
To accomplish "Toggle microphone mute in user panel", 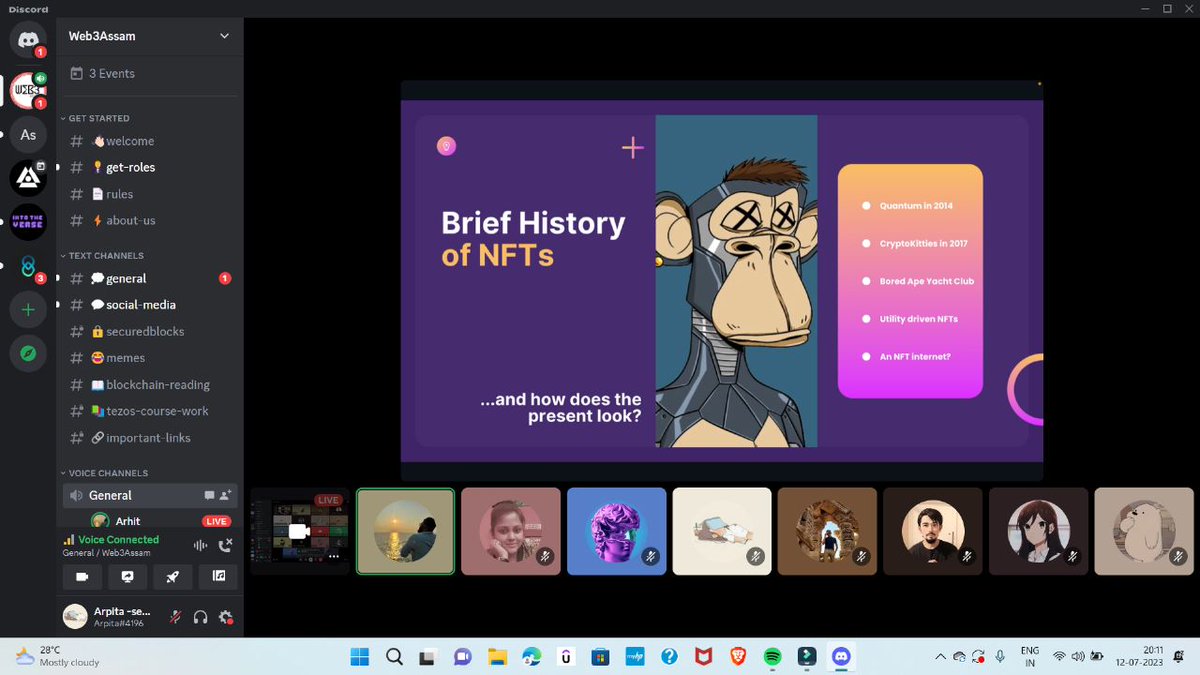I will (x=176, y=617).
